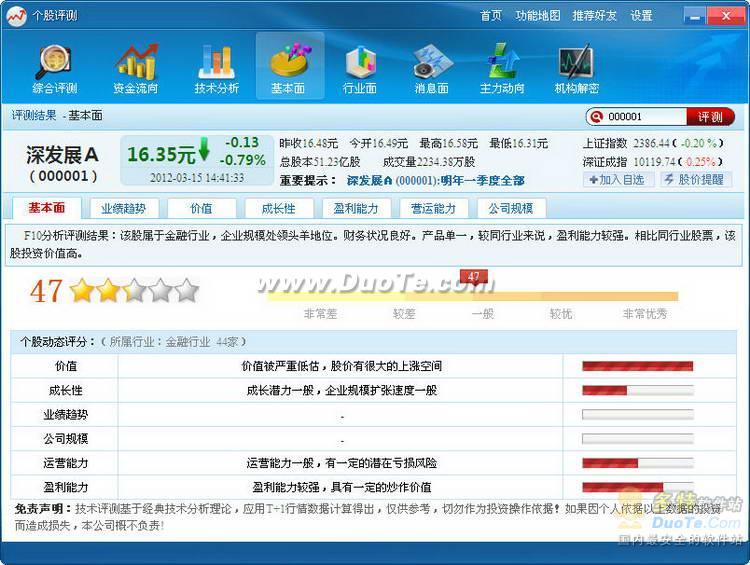
Task: Switch to the 成长性 tab
Action: click(x=278, y=209)
